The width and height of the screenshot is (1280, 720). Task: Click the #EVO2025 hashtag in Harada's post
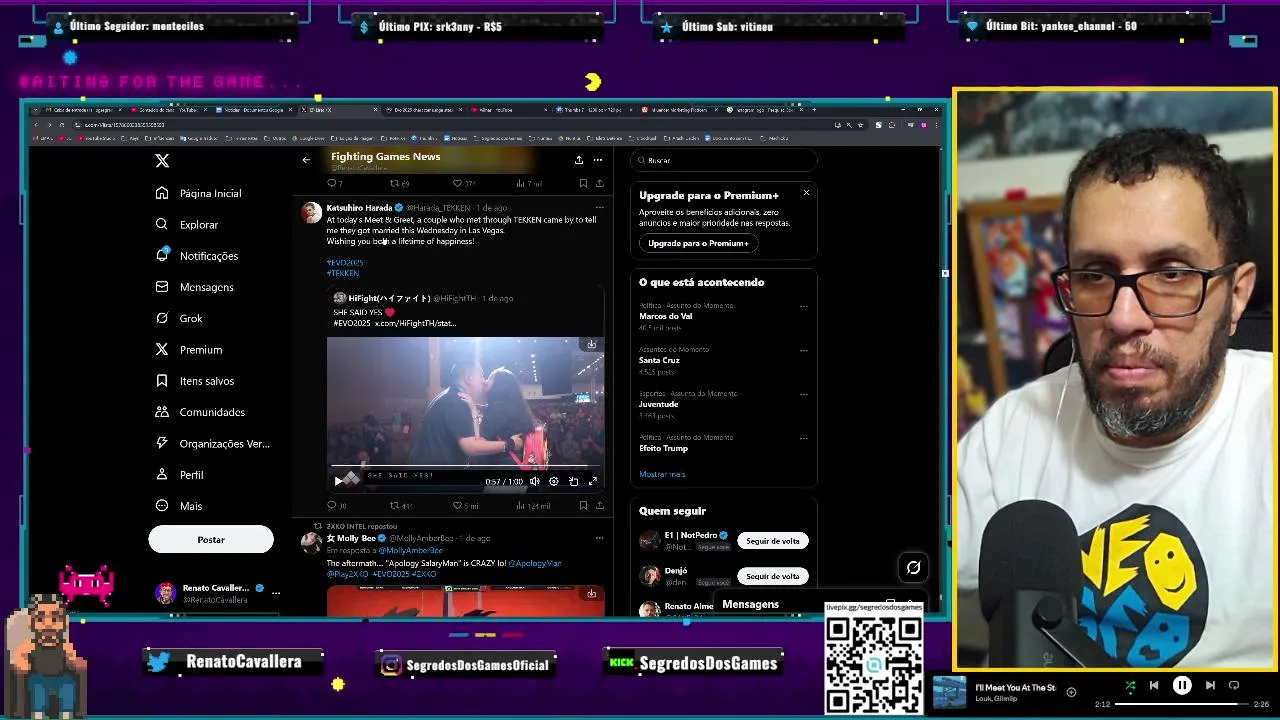pos(345,262)
